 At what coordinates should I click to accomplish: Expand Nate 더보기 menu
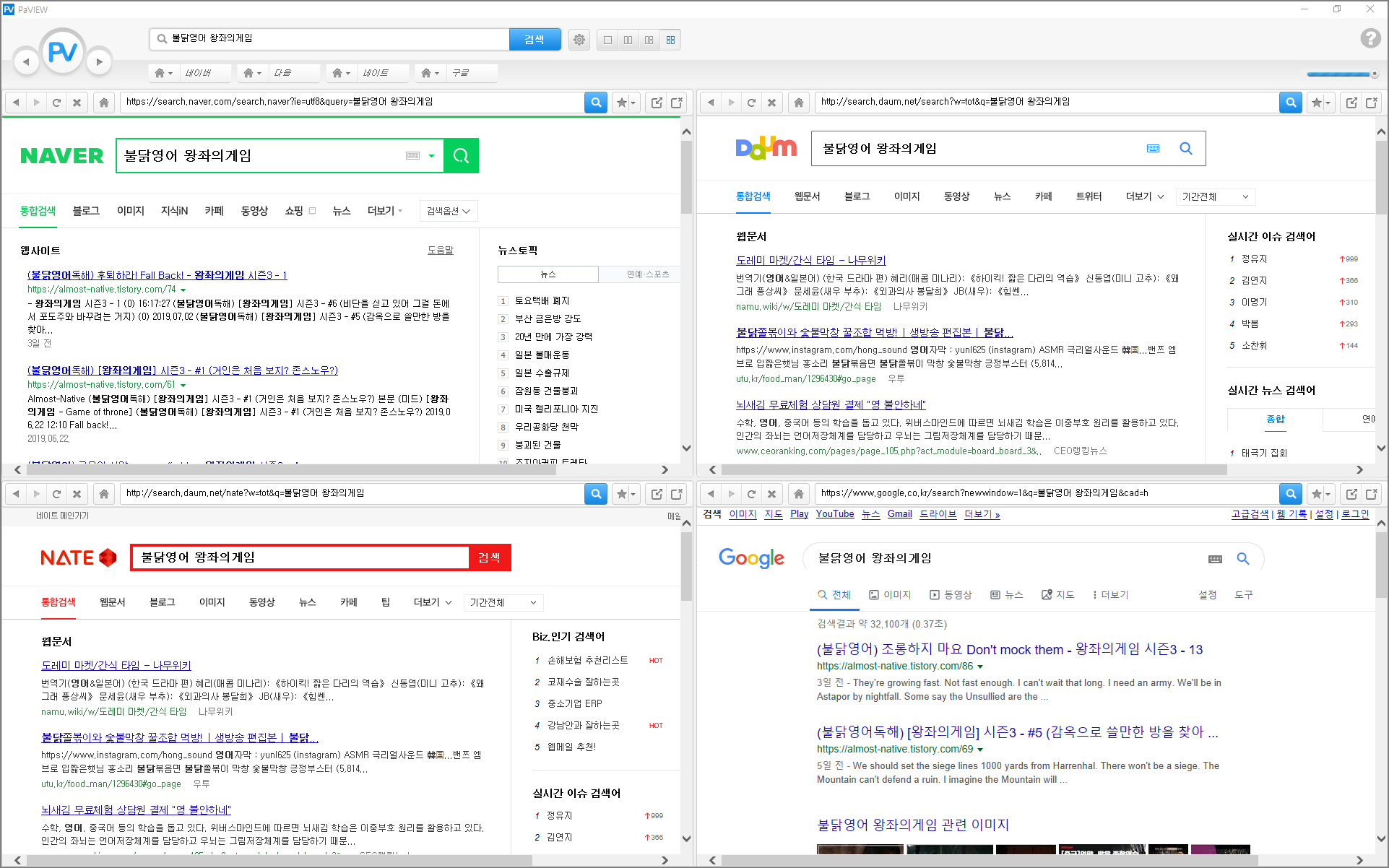433,602
